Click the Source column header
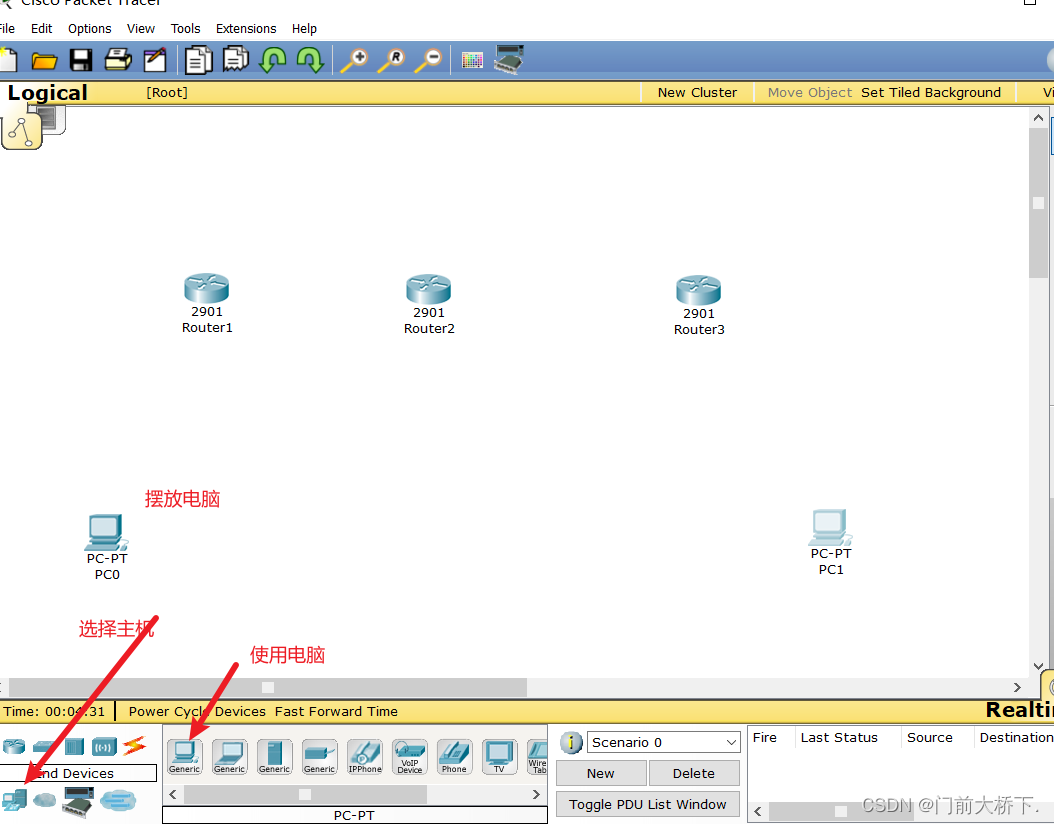The height and width of the screenshot is (824, 1054). pos(930,737)
